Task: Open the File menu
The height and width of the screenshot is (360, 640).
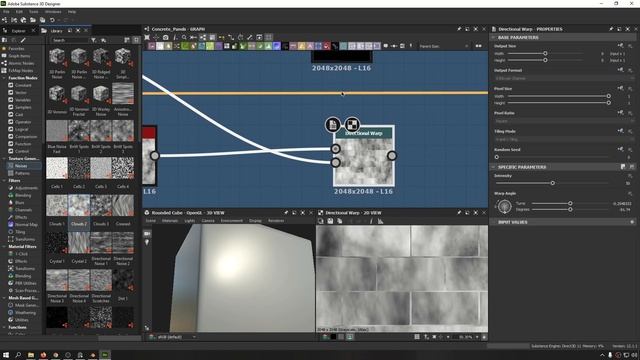Action: (x=6, y=12)
